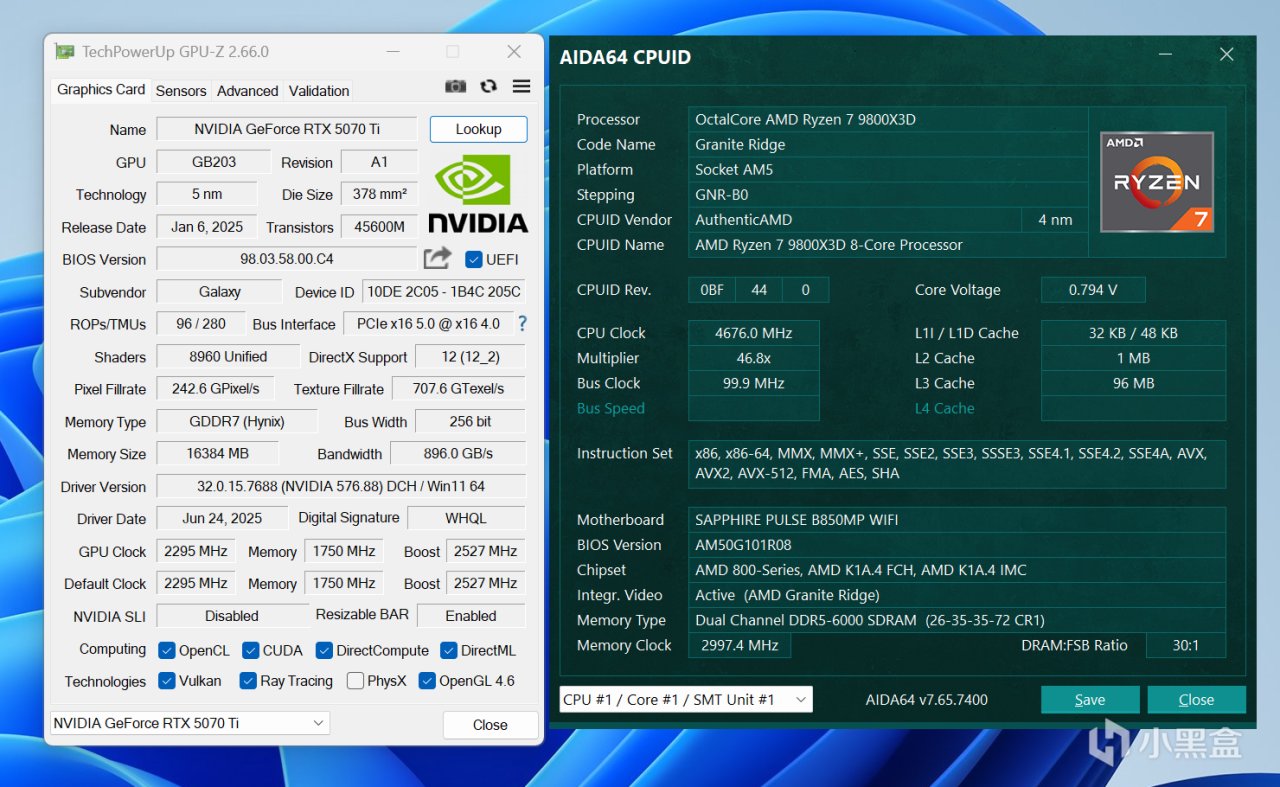
Task: Click the Save button in AIDA64
Action: tap(1090, 700)
